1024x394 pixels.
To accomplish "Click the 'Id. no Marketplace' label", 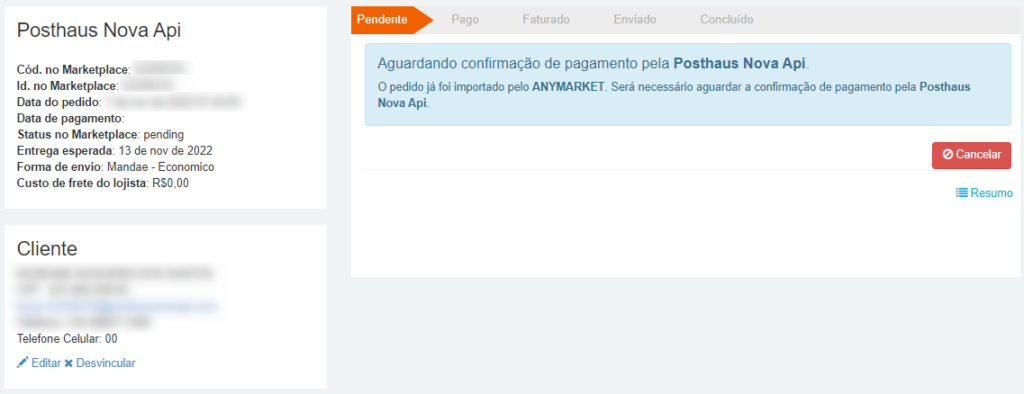I will [67, 86].
